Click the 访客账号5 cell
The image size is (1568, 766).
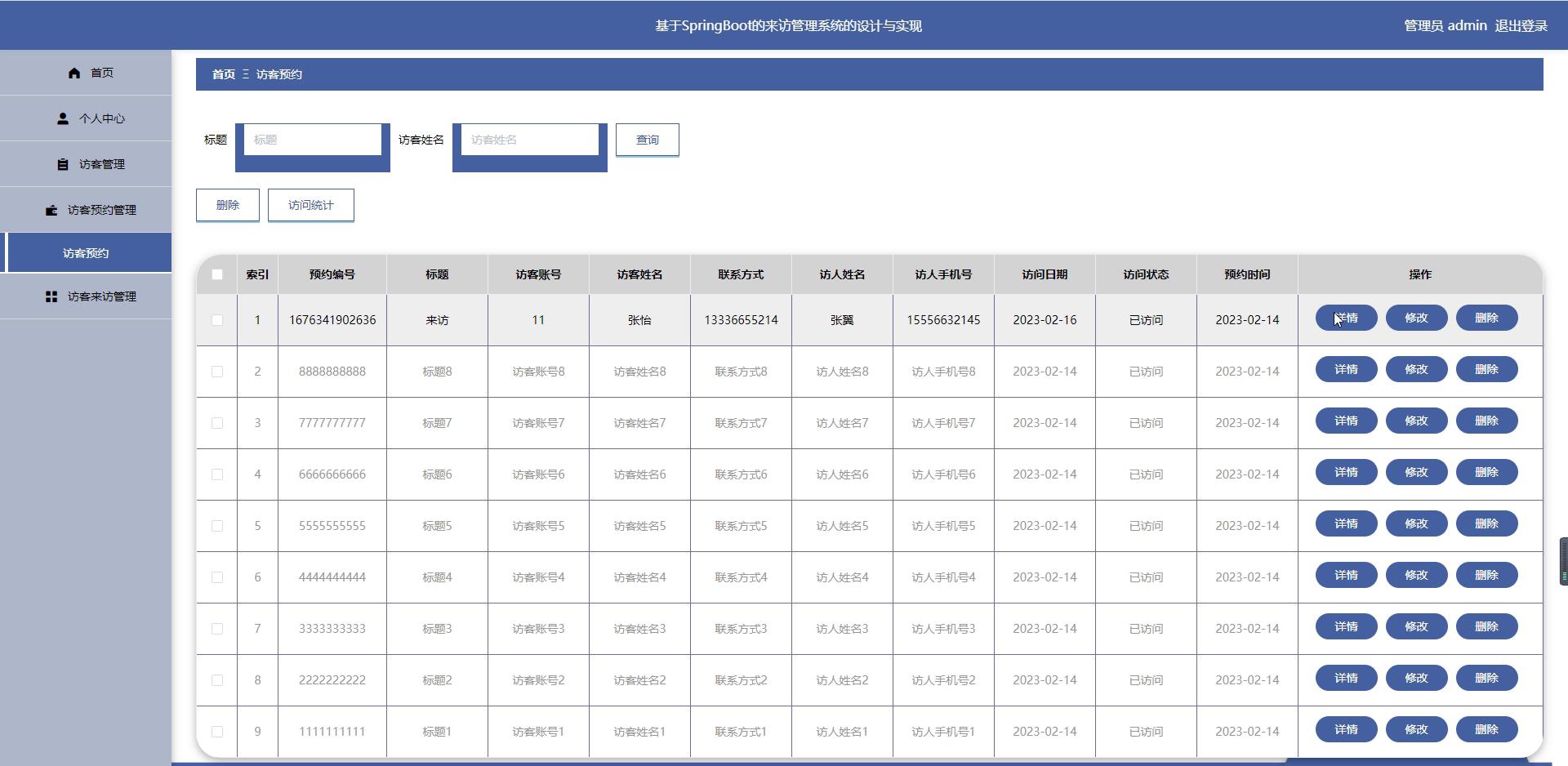coord(538,526)
